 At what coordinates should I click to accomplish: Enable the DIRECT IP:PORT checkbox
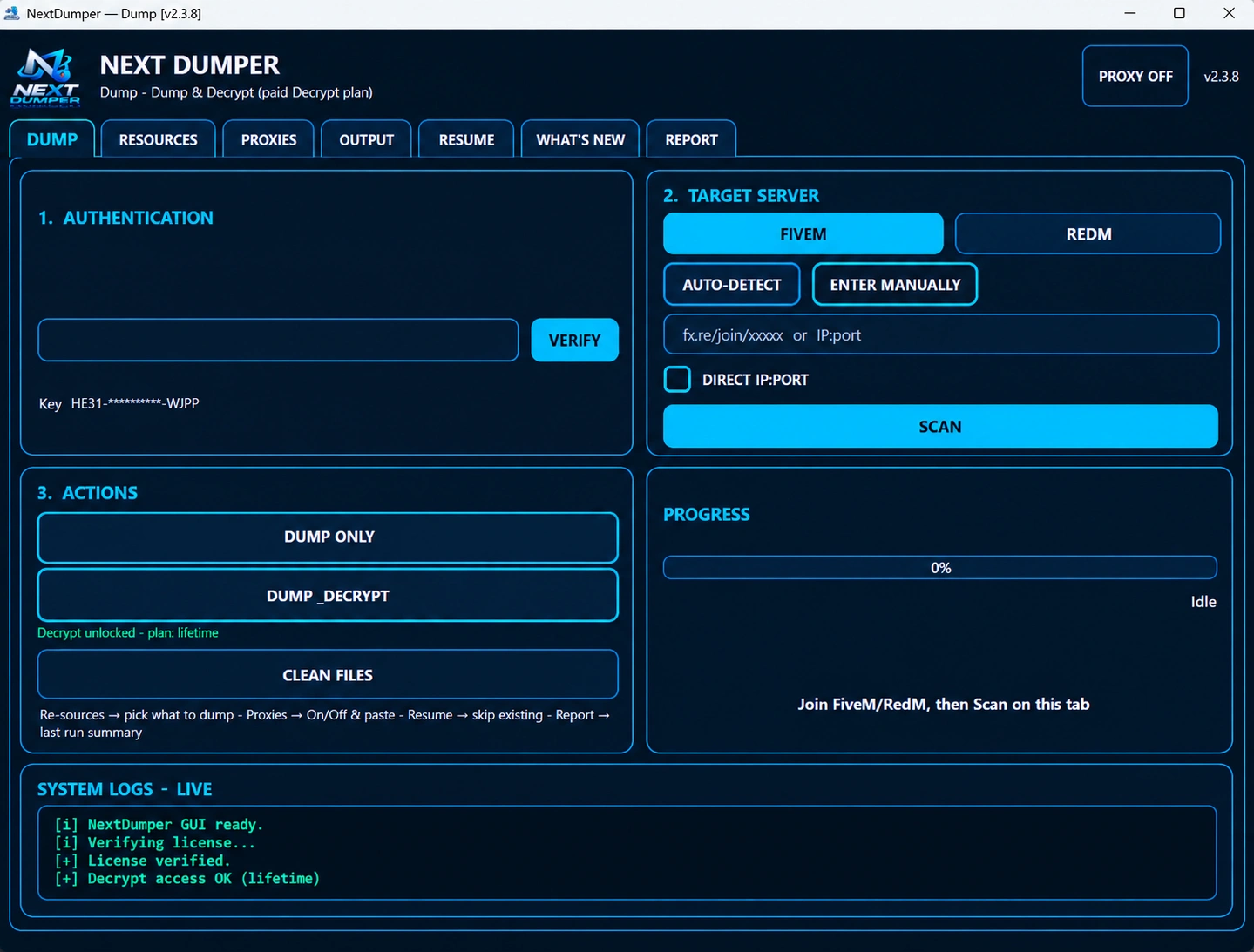[677, 379]
